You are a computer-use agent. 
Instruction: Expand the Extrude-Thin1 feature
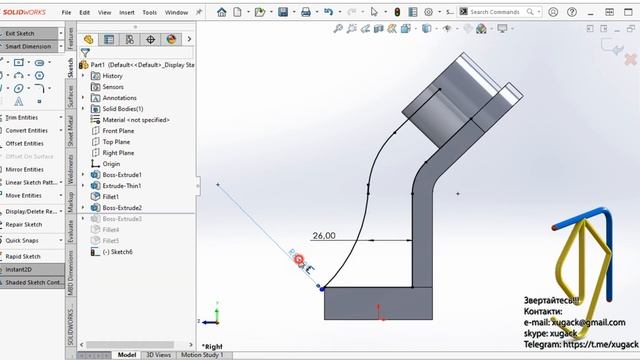(x=83, y=186)
